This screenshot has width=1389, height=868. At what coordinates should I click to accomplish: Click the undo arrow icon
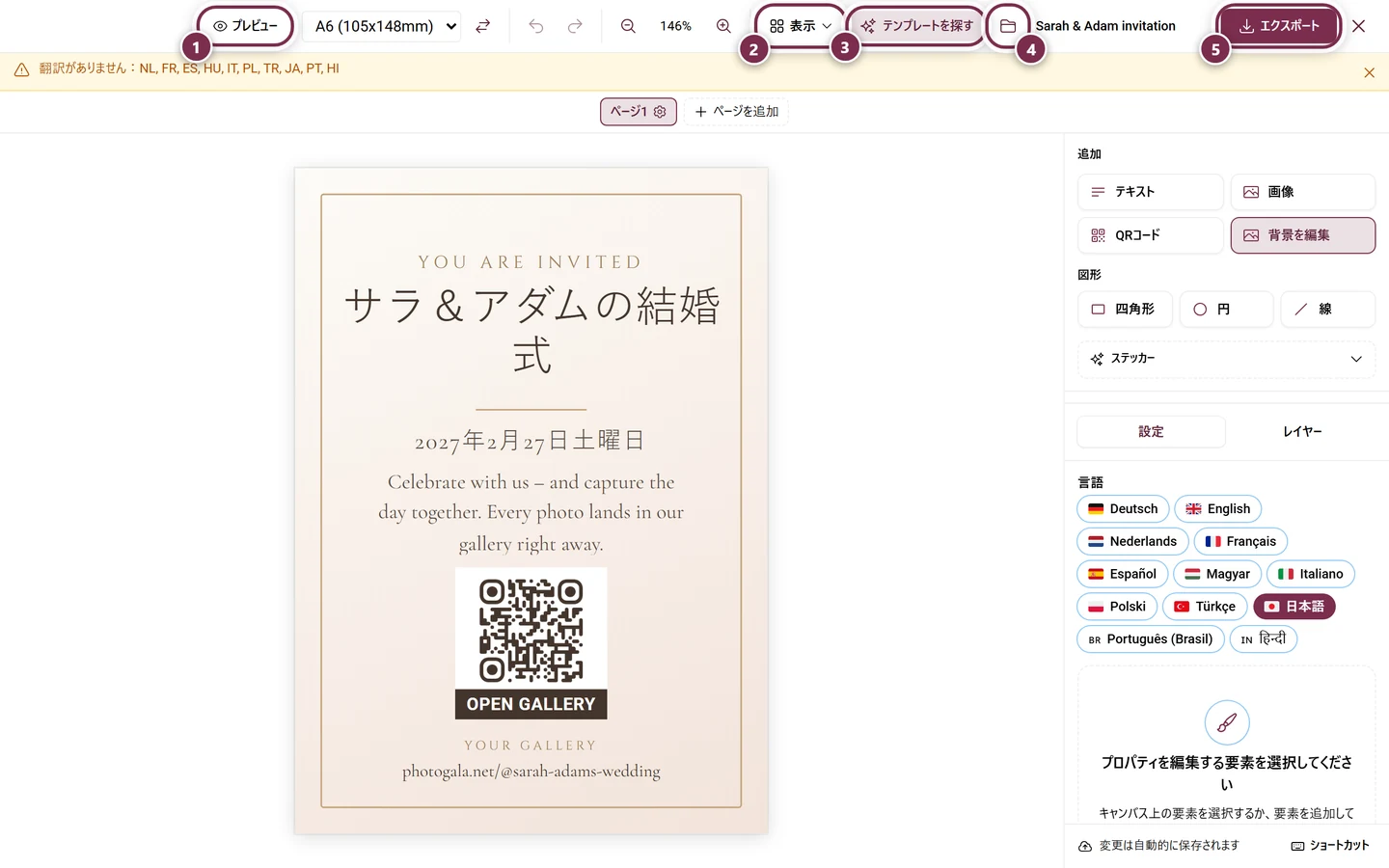(x=536, y=26)
